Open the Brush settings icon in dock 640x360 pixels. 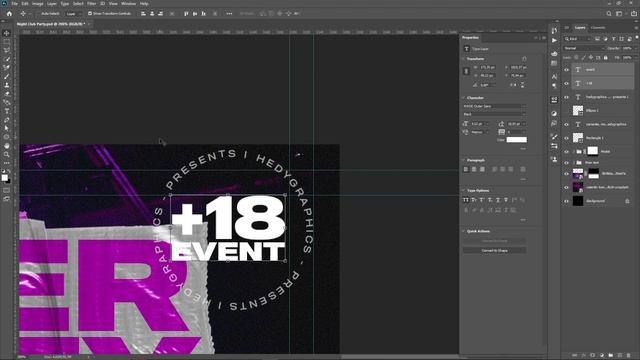click(554, 137)
